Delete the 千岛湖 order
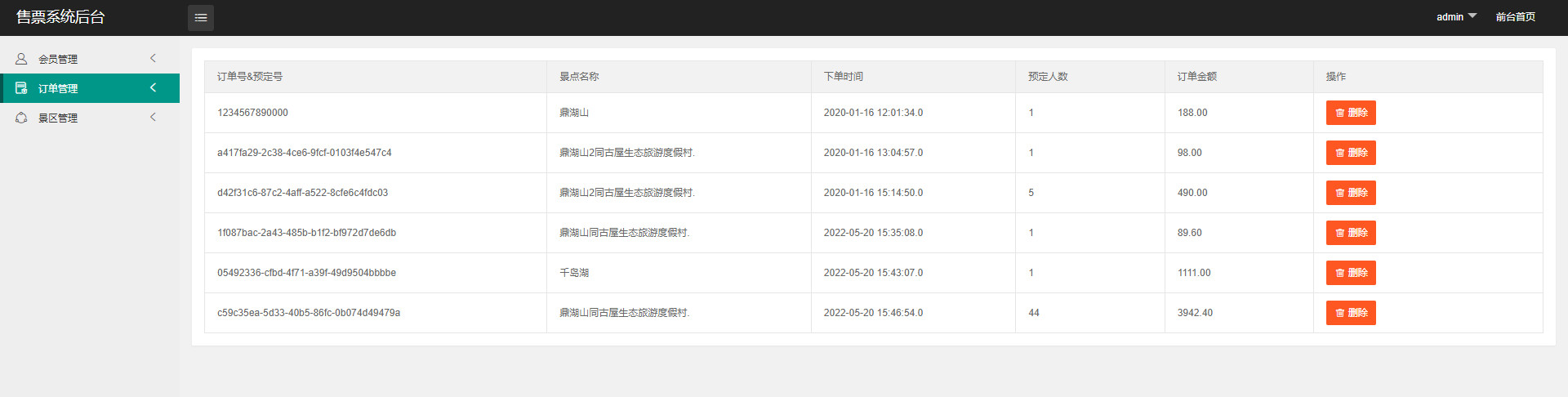This screenshot has height=397, width=1568. pyautogui.click(x=1351, y=273)
